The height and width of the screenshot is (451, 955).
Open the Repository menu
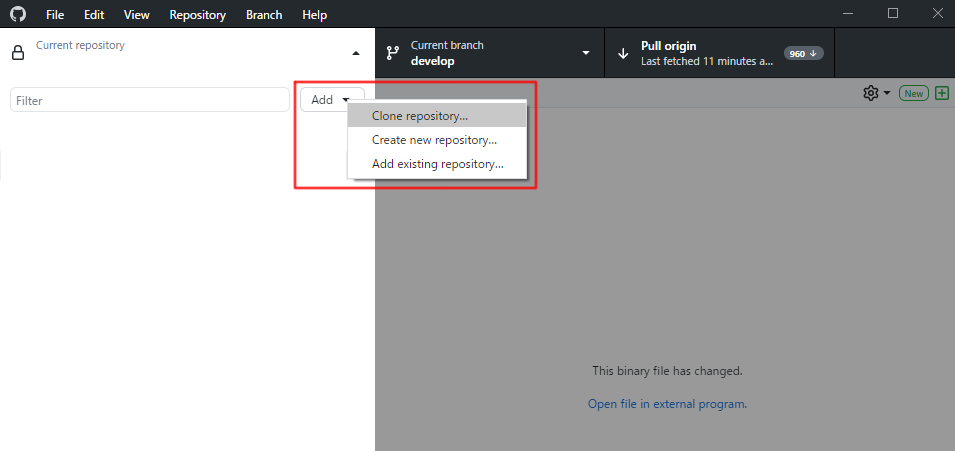click(x=197, y=15)
